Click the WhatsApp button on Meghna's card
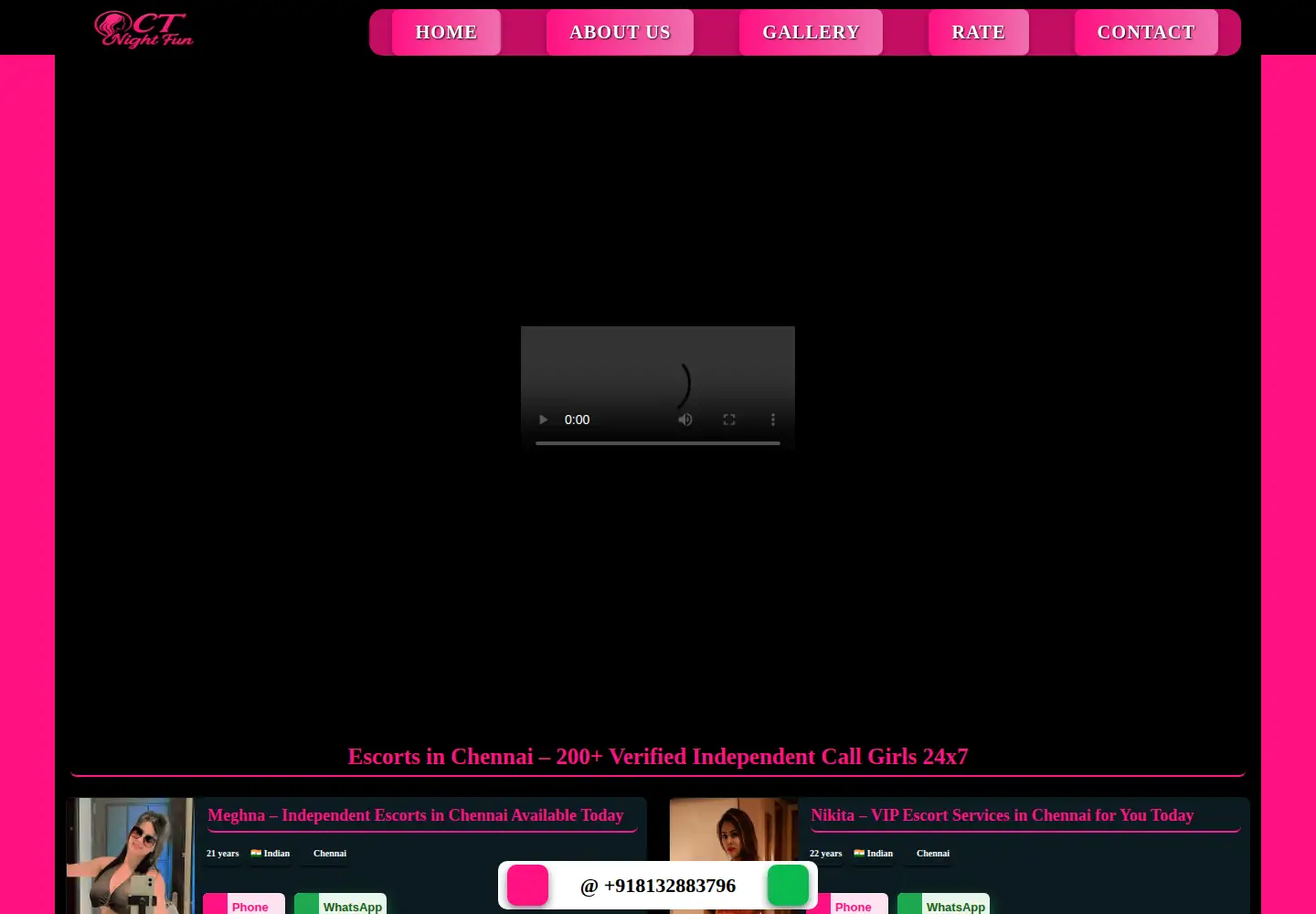Image resolution: width=1316 pixels, height=914 pixels. [340, 904]
